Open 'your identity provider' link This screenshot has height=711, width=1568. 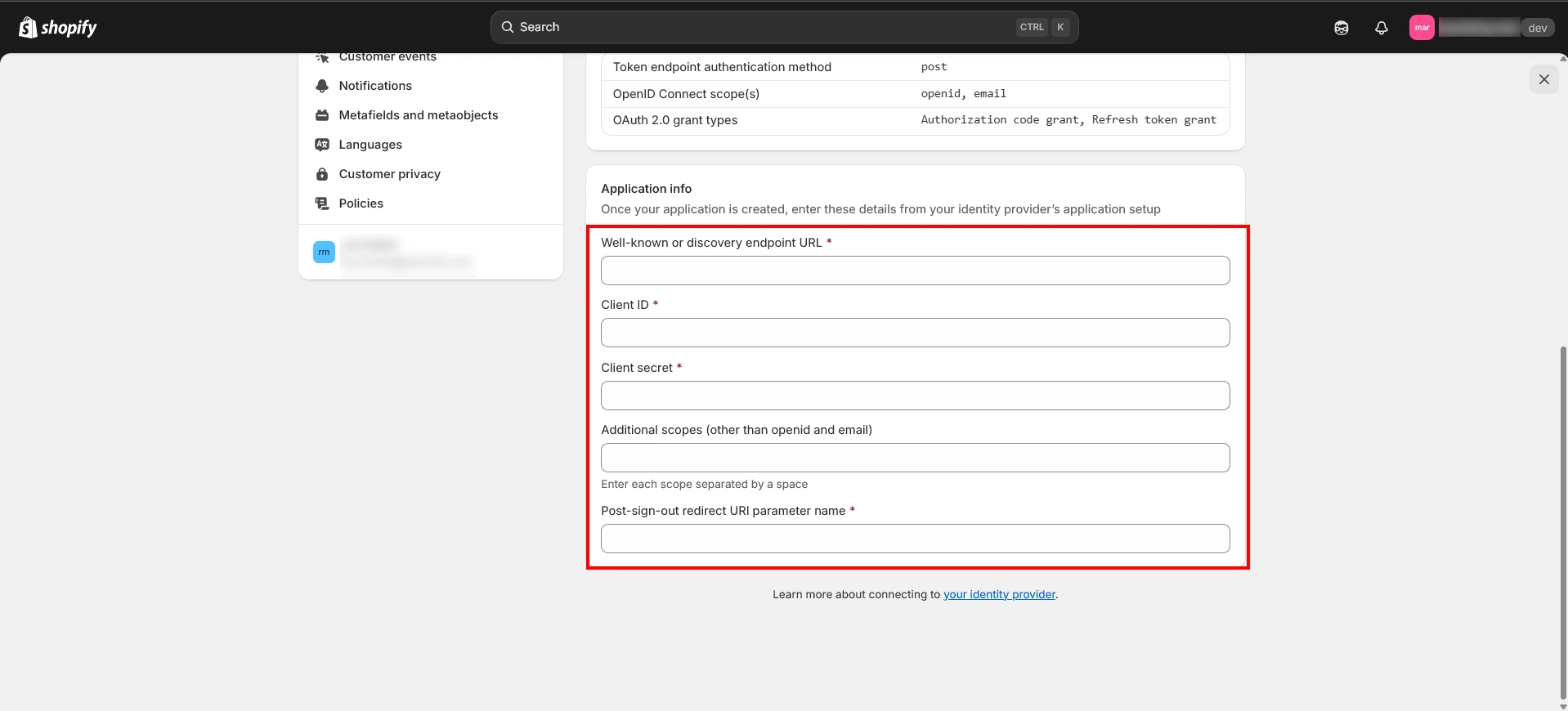click(999, 594)
